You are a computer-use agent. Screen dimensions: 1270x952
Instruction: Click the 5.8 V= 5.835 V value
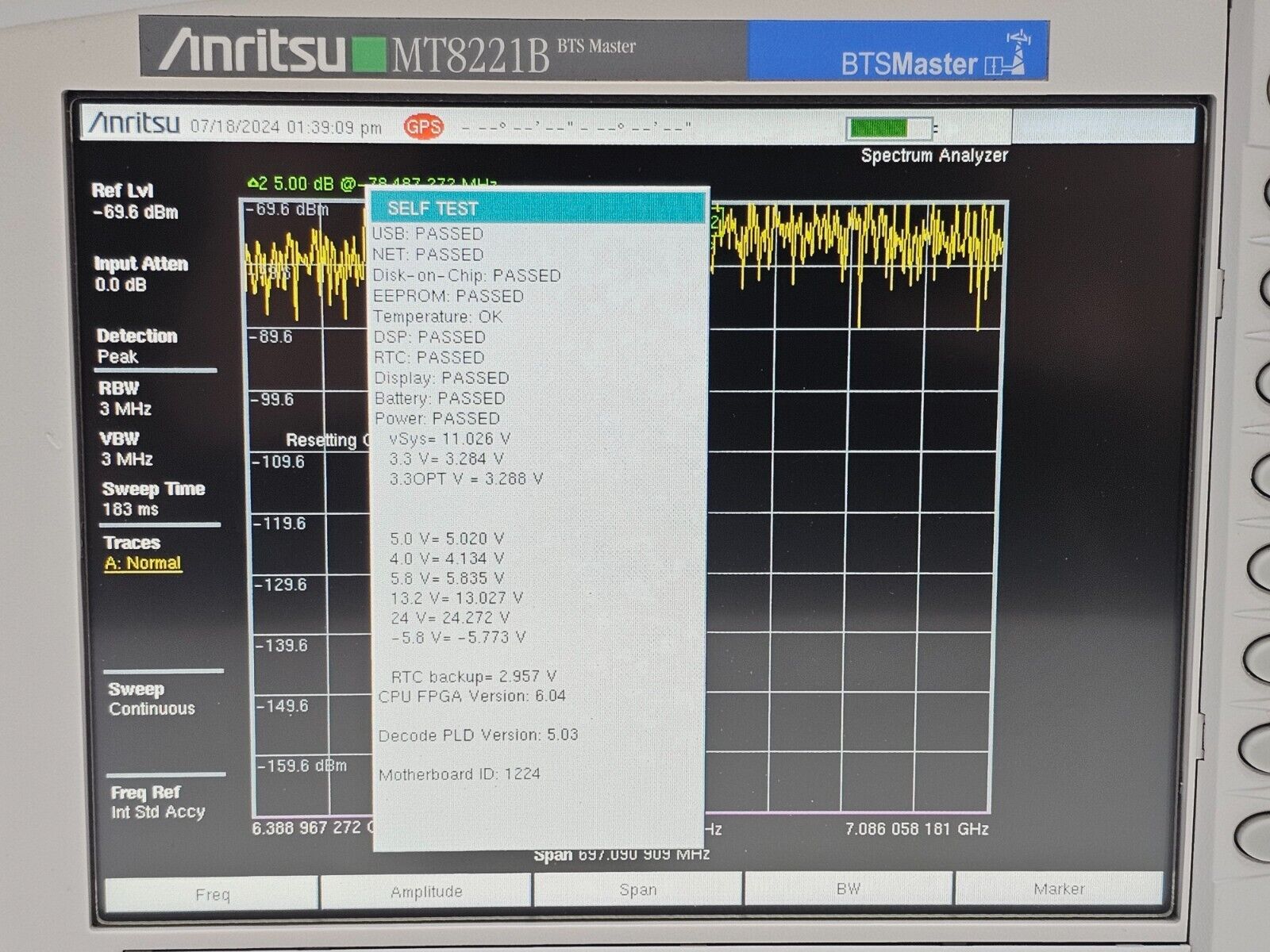tap(447, 578)
